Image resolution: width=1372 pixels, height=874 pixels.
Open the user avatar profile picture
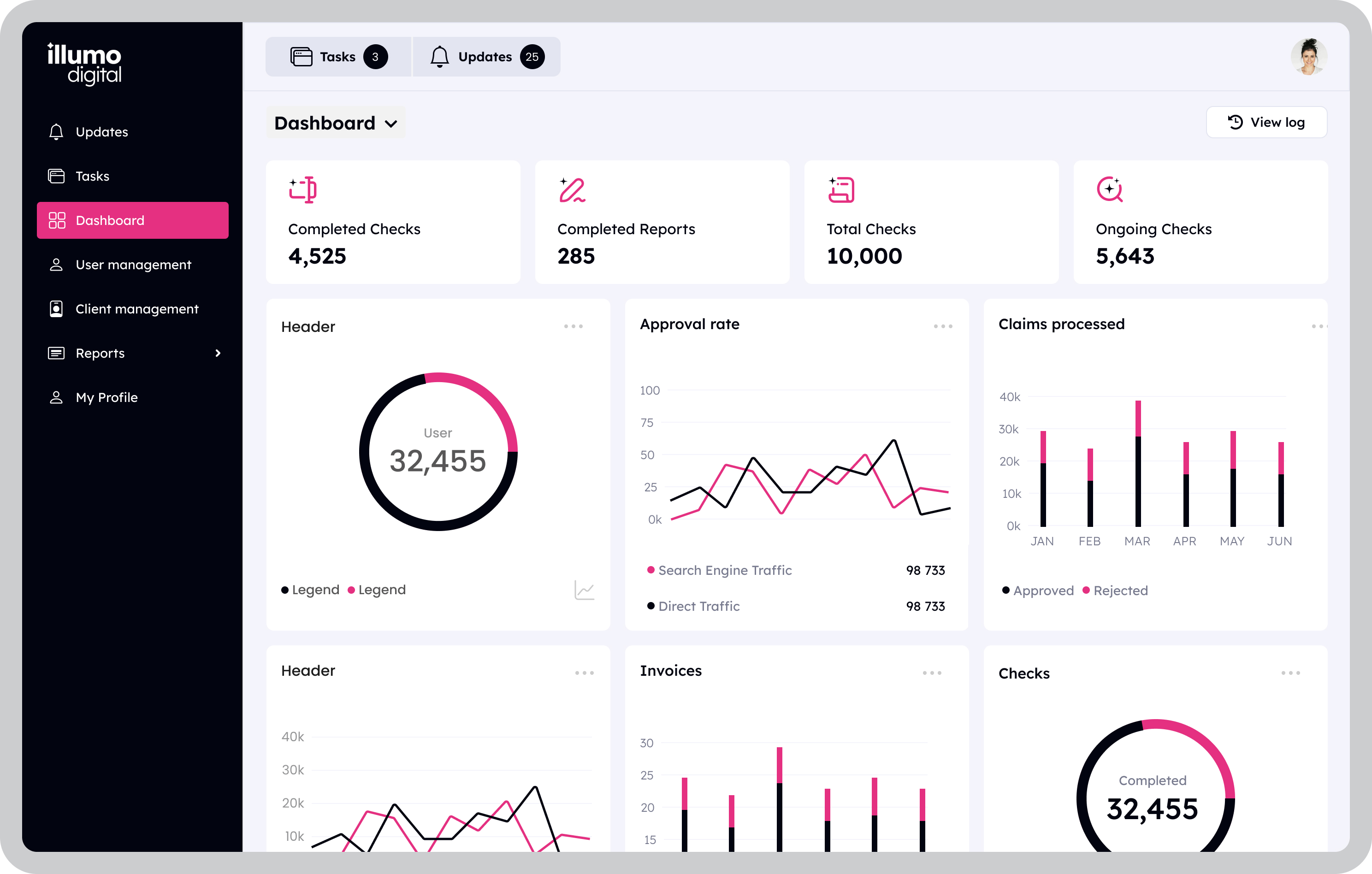[1308, 57]
